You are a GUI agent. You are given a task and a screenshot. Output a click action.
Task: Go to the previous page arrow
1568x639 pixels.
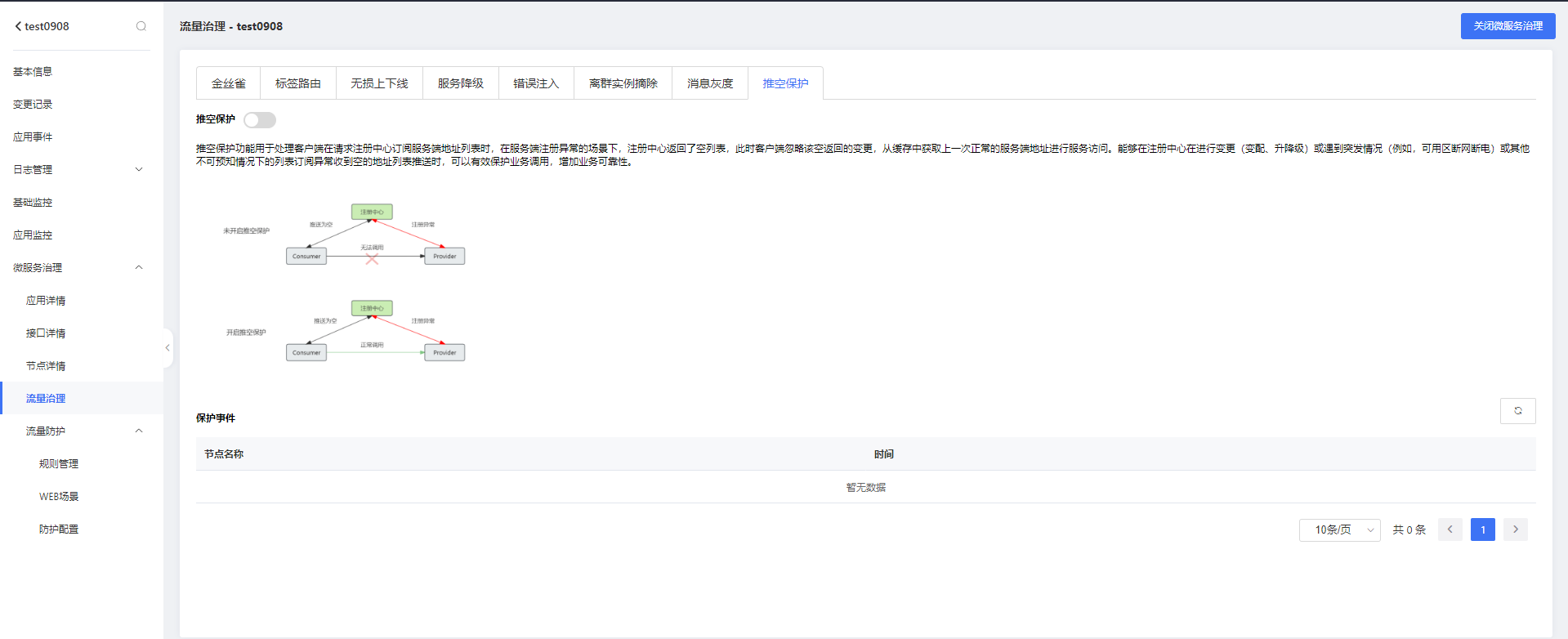[1450, 530]
